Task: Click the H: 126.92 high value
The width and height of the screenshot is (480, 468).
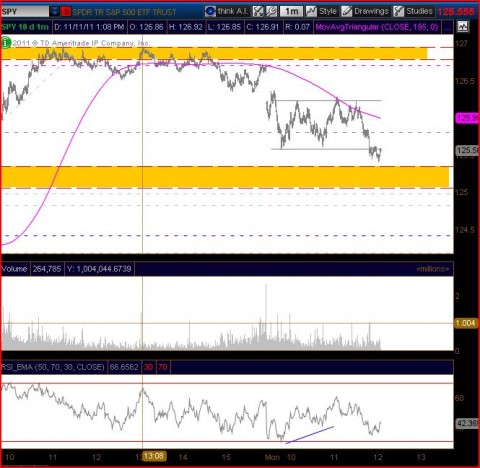Action: pos(186,27)
